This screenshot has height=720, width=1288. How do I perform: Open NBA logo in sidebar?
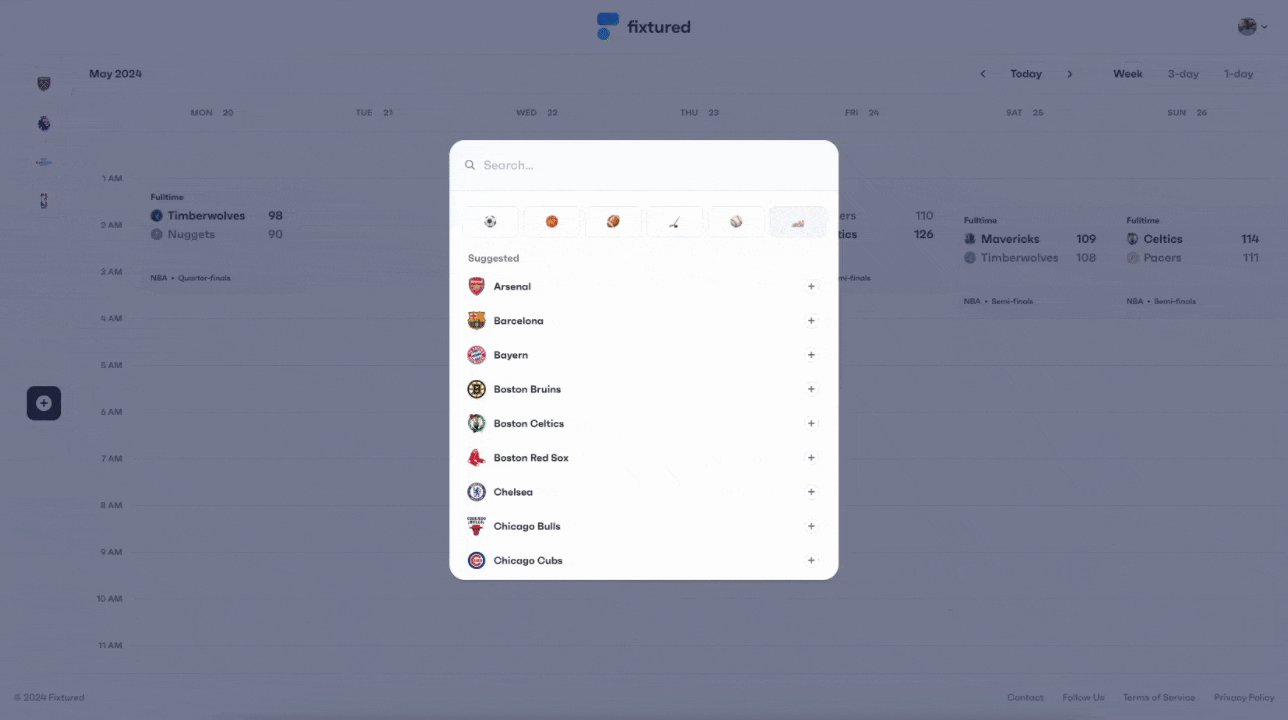[43, 201]
